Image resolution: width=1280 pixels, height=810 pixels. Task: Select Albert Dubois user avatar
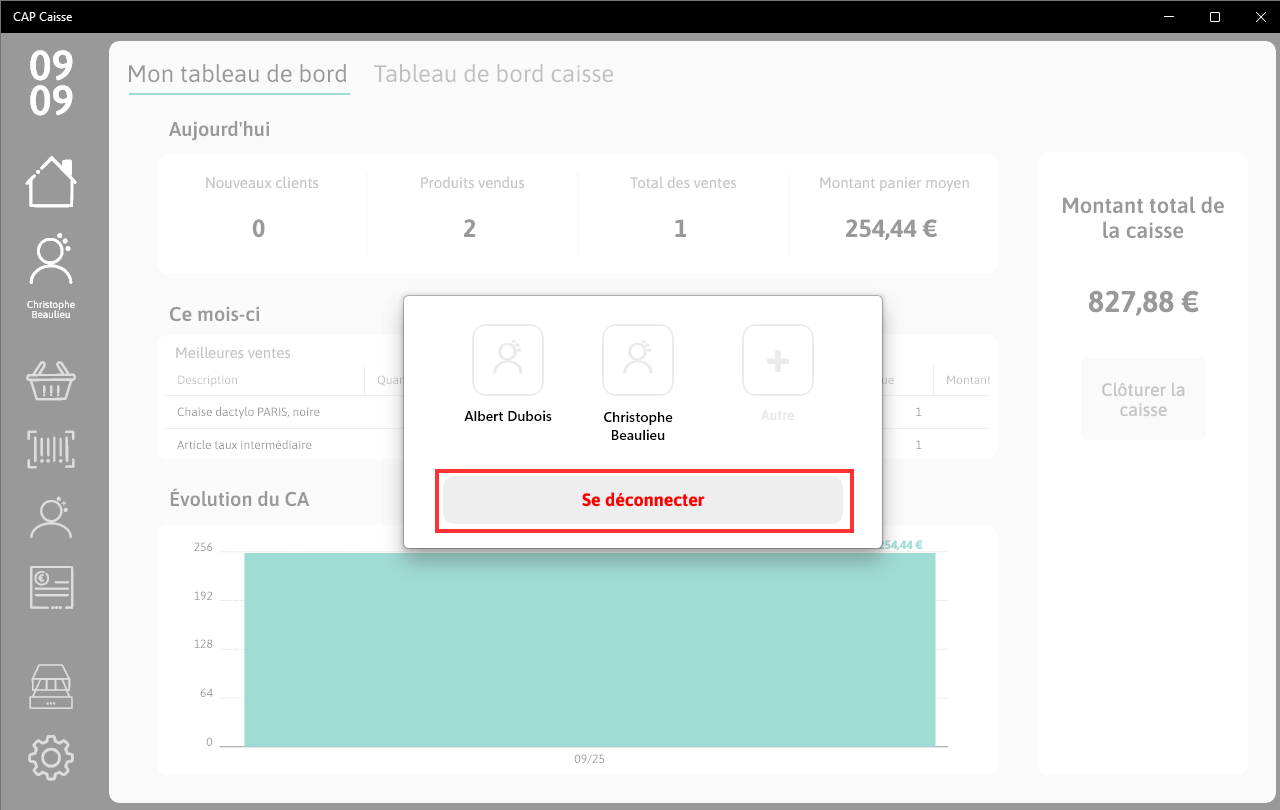click(508, 360)
